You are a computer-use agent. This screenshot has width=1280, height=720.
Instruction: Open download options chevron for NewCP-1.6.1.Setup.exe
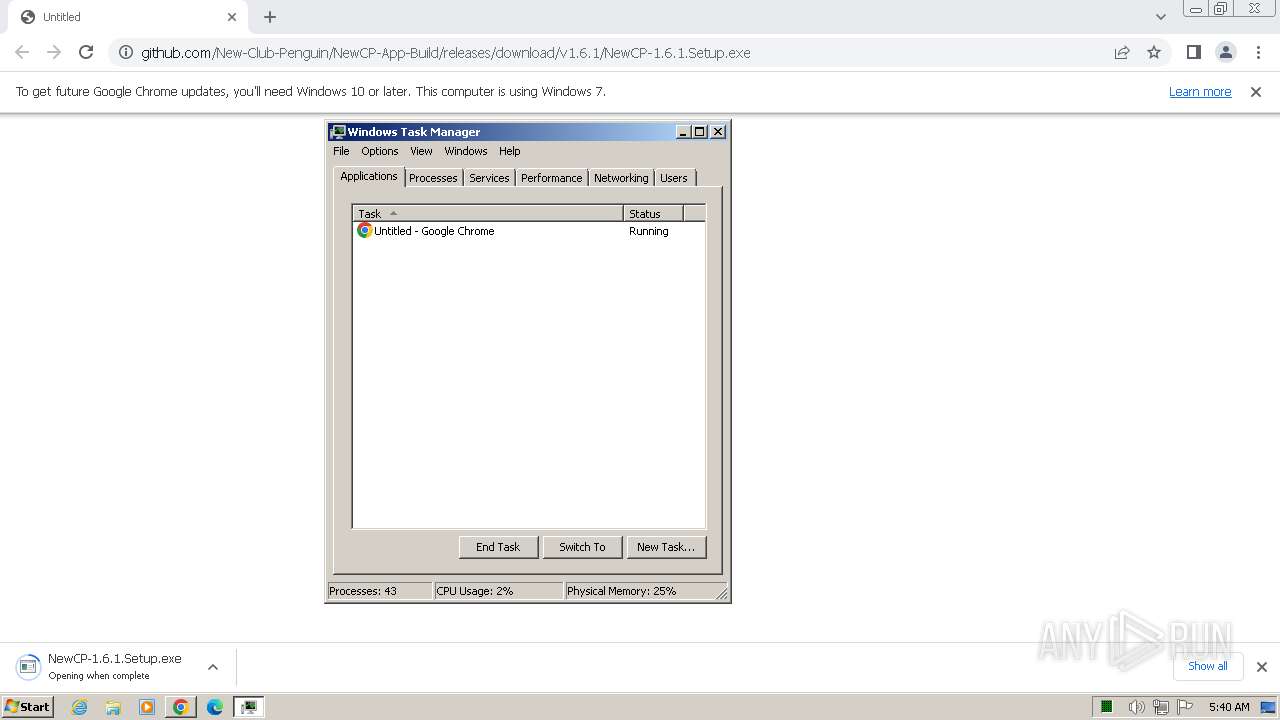[x=212, y=667]
